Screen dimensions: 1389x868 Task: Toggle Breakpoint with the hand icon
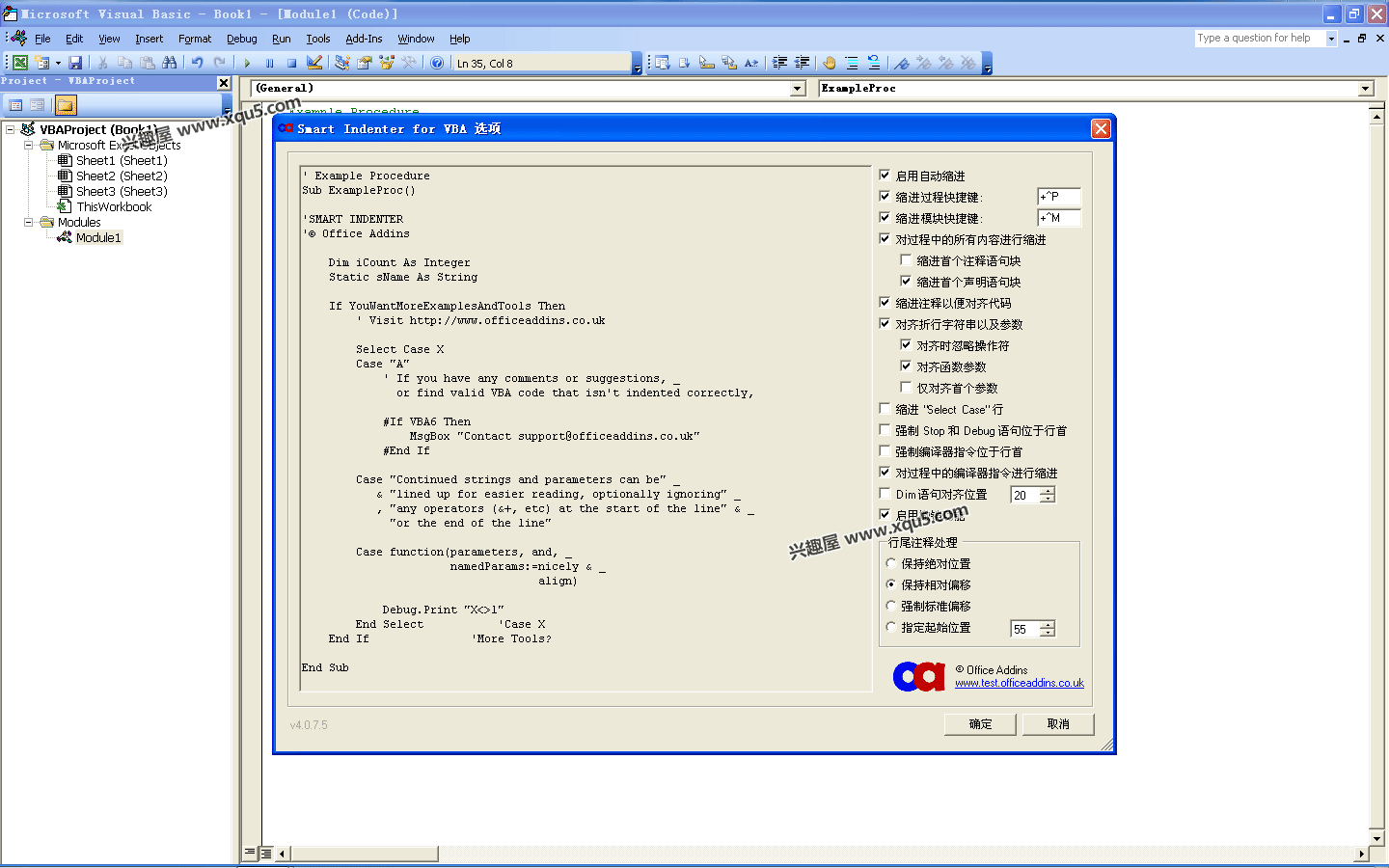click(x=830, y=63)
